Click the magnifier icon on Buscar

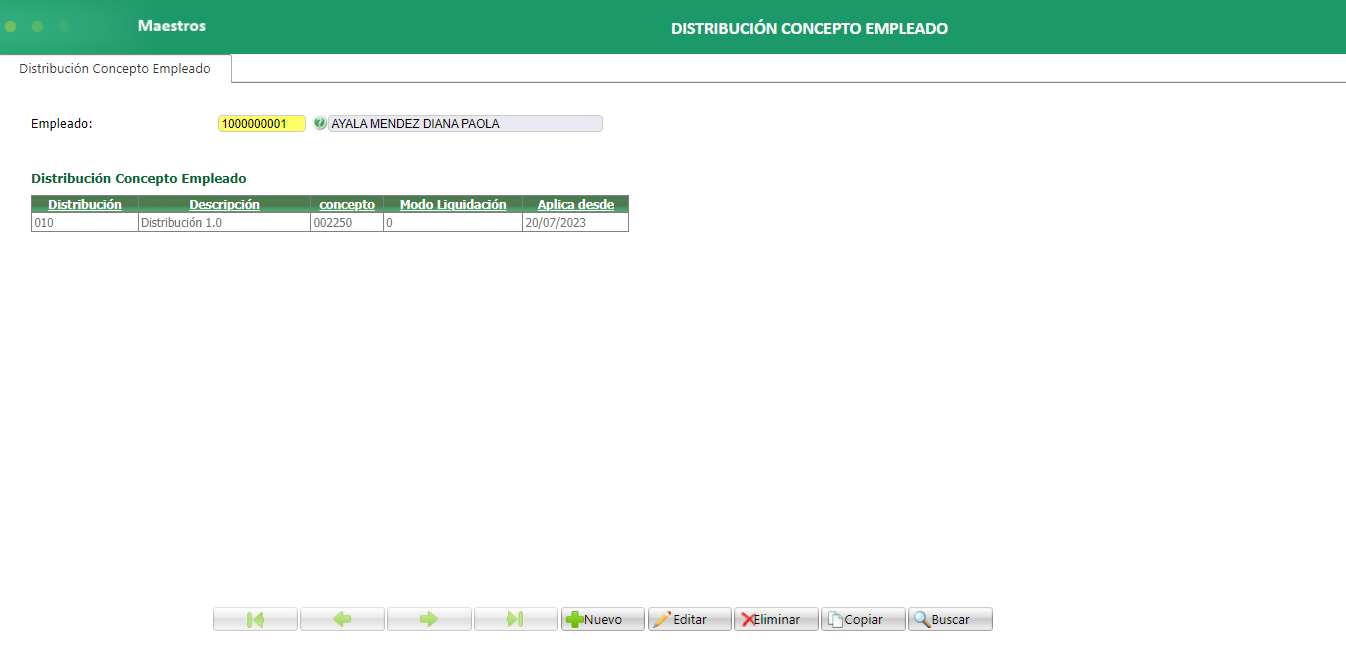pos(922,618)
